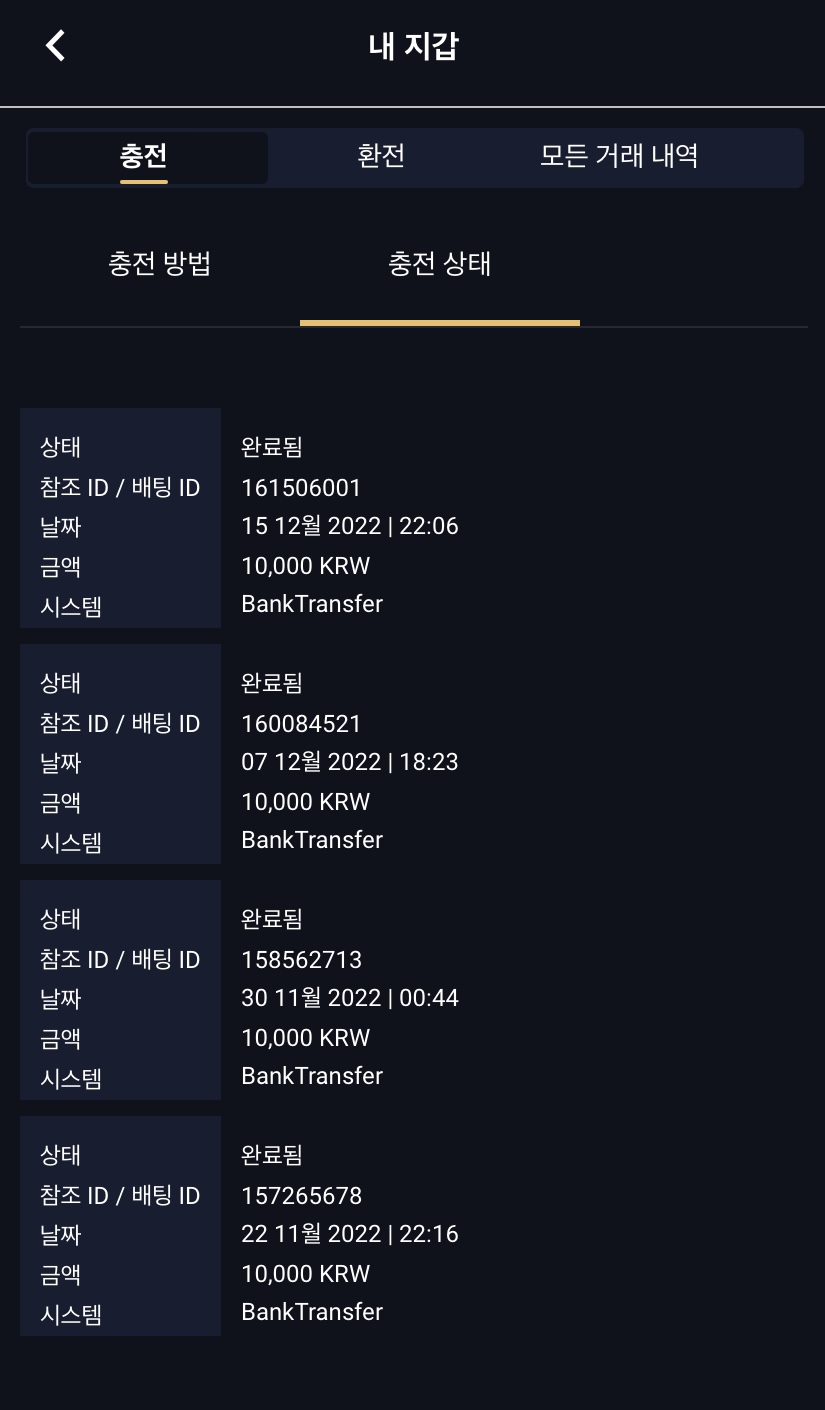Click BankTransfer in the last record
The width and height of the screenshot is (825, 1410).
[x=312, y=1312]
